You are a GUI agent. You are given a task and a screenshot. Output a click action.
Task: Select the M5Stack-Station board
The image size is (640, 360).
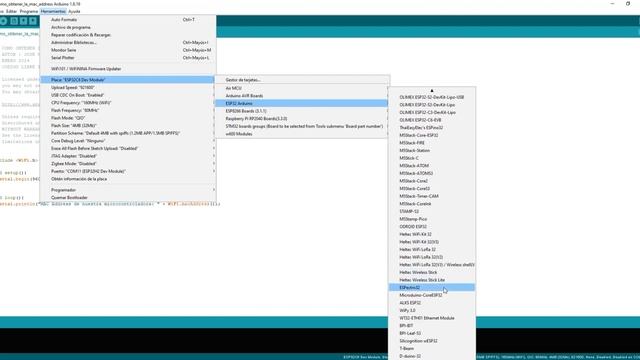point(432,151)
